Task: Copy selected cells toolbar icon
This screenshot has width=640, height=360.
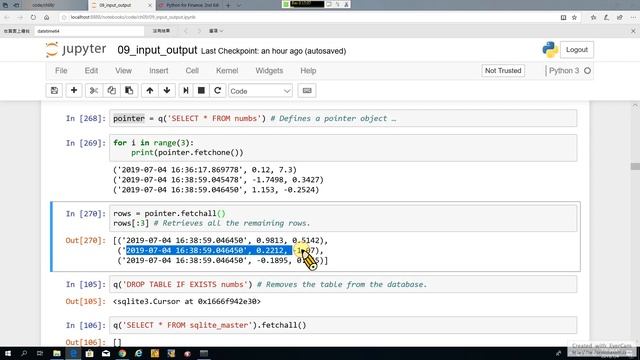Action: pos(111,91)
